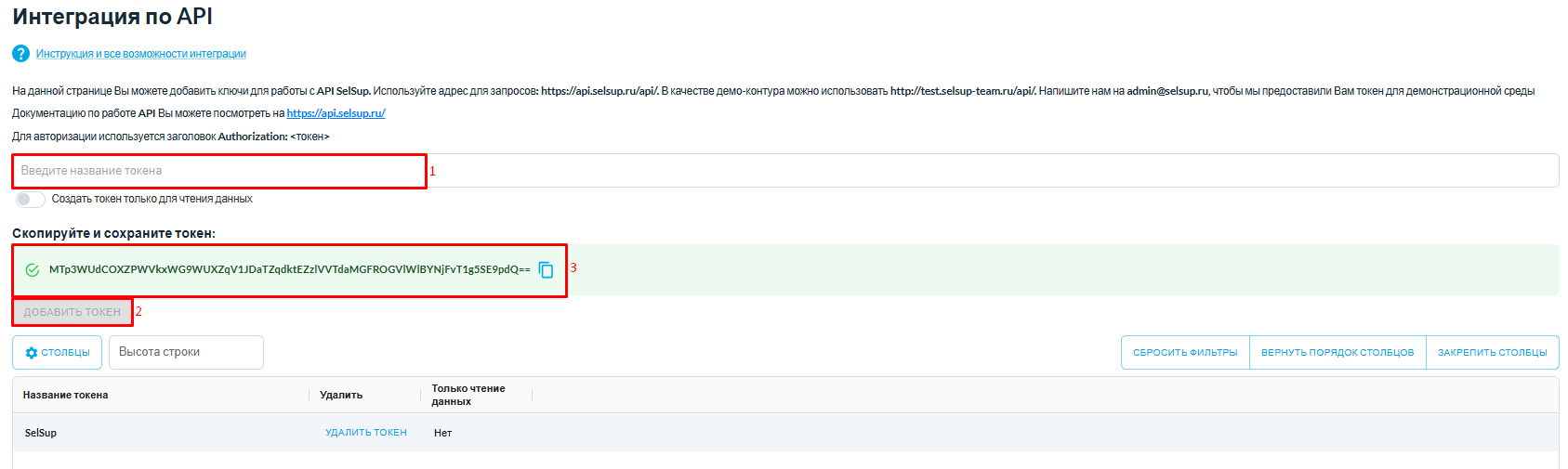This screenshot has width=1568, height=469.
Task: Open the https://api.selsup.ru/ documentation link
Action: 336,113
